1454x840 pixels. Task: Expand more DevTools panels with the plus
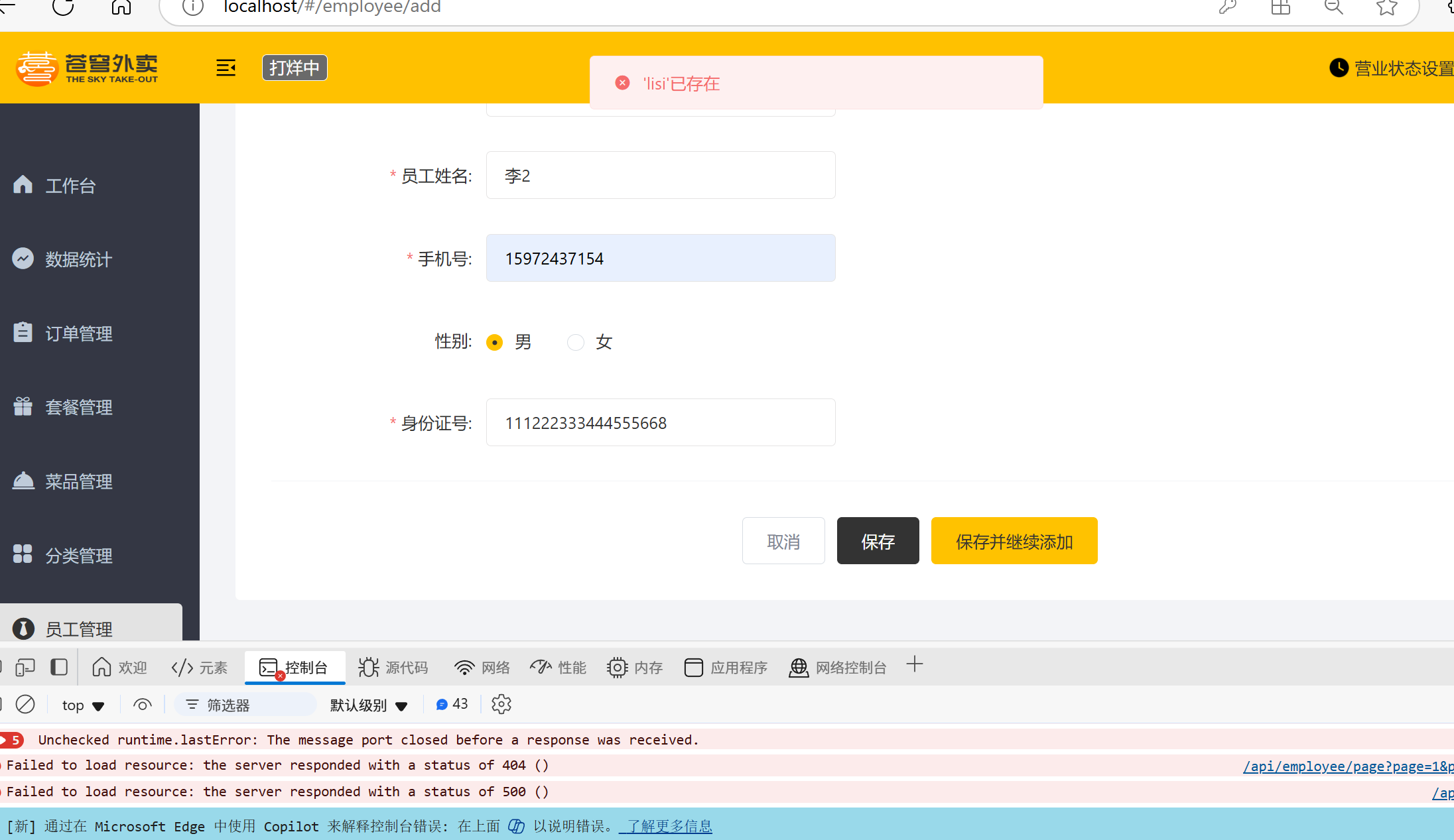point(915,664)
